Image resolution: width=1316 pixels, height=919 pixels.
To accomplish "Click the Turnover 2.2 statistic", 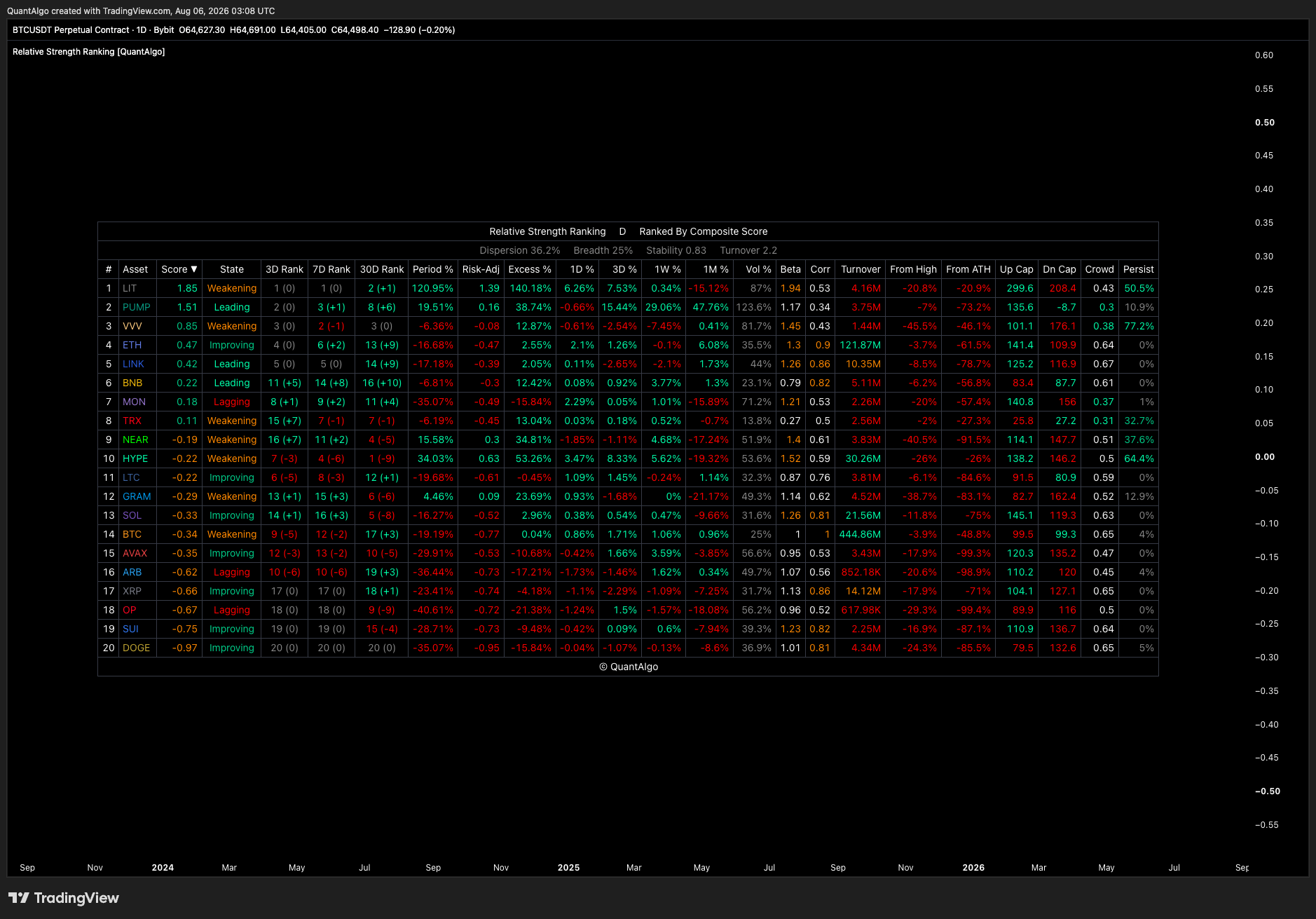I will point(748,250).
